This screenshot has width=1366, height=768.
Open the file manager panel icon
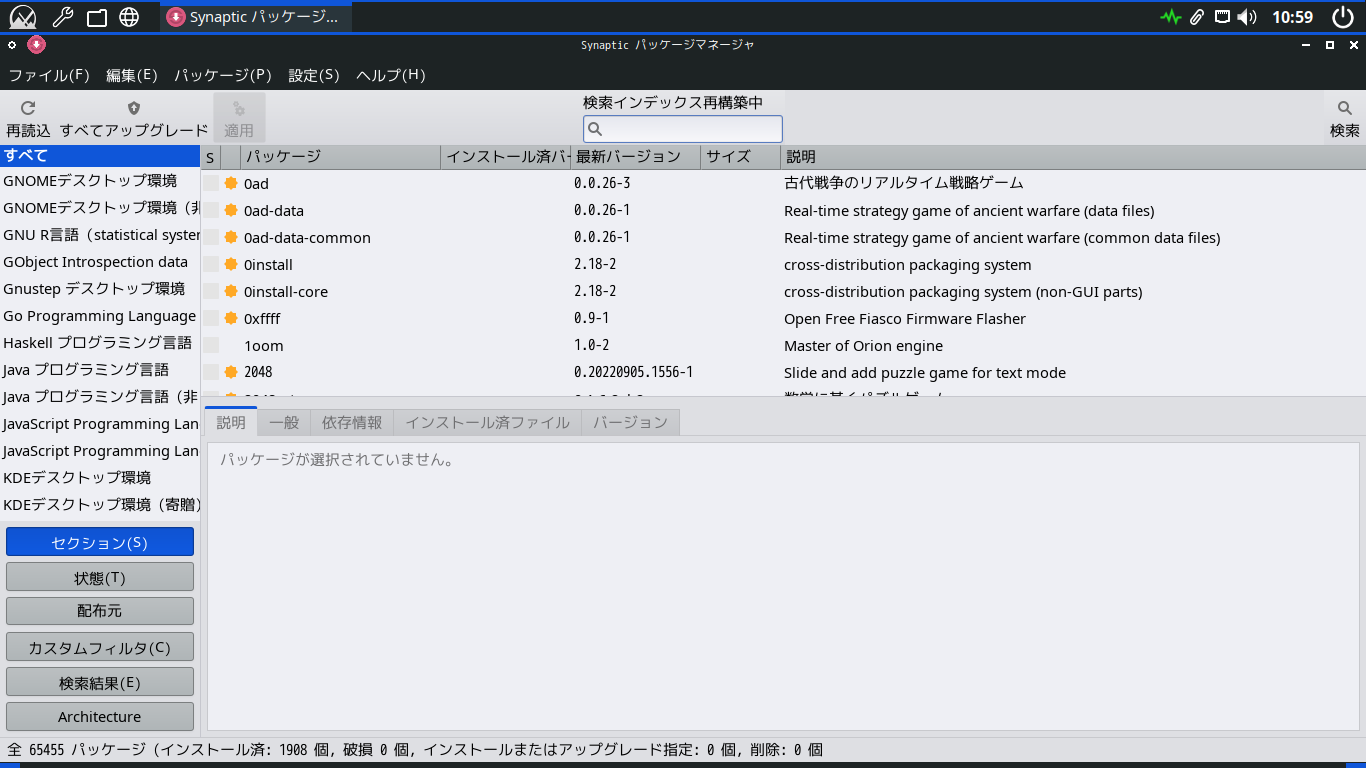(96, 17)
